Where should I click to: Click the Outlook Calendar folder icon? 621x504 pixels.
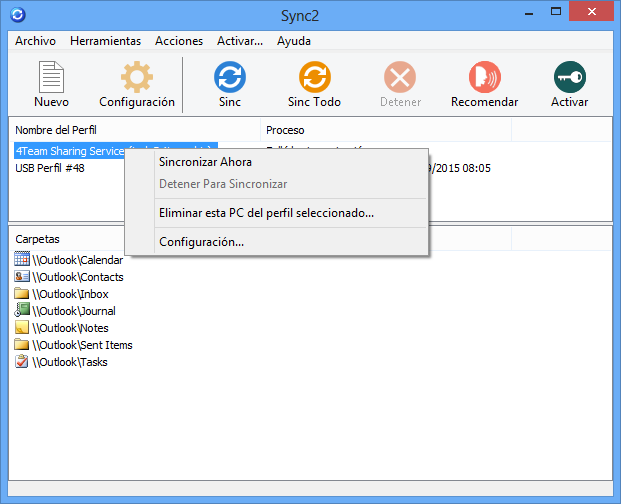coord(22,259)
